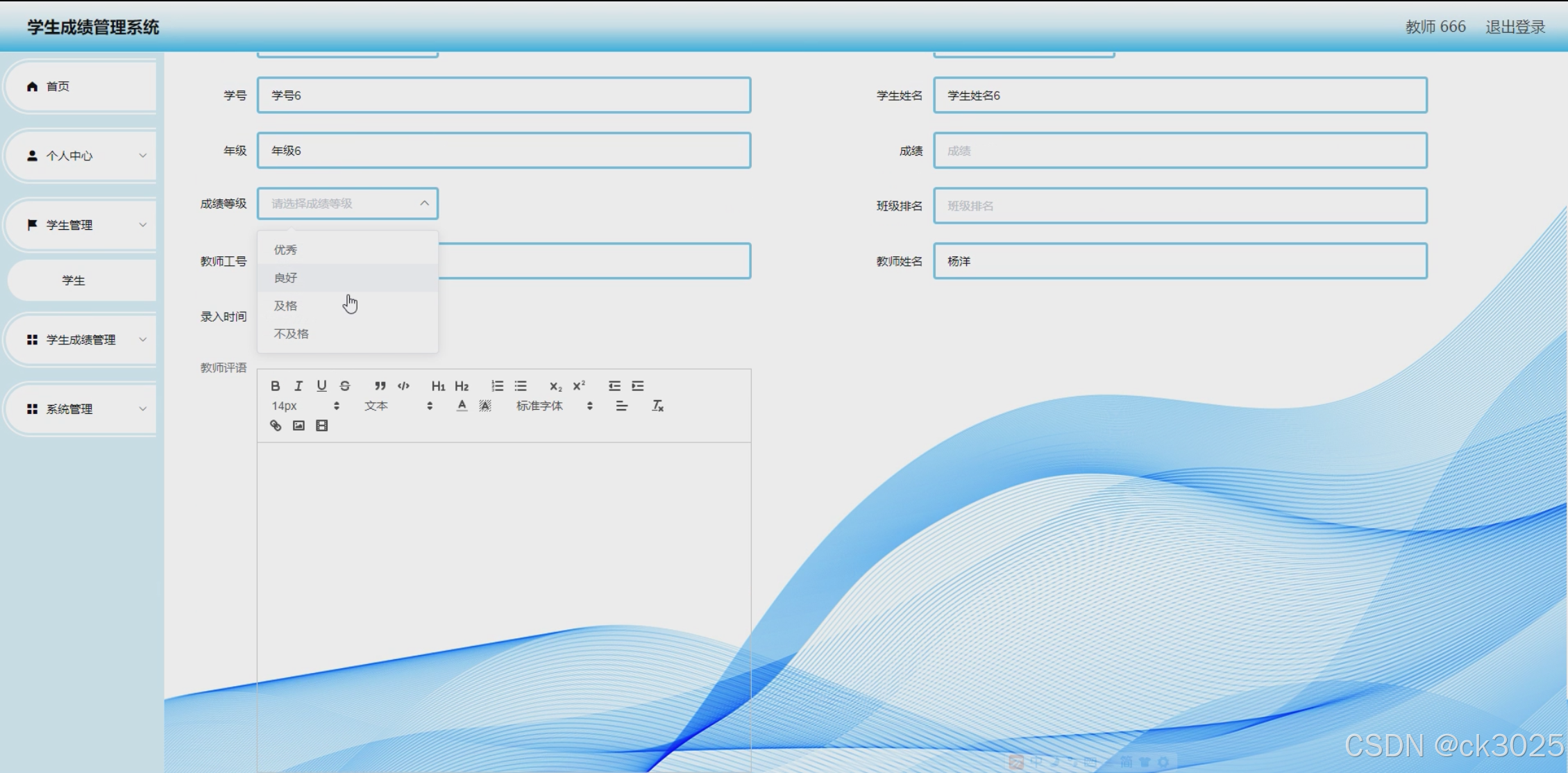This screenshot has height=773, width=1568.
Task: Insert a blockquote in editor
Action: coord(380,385)
